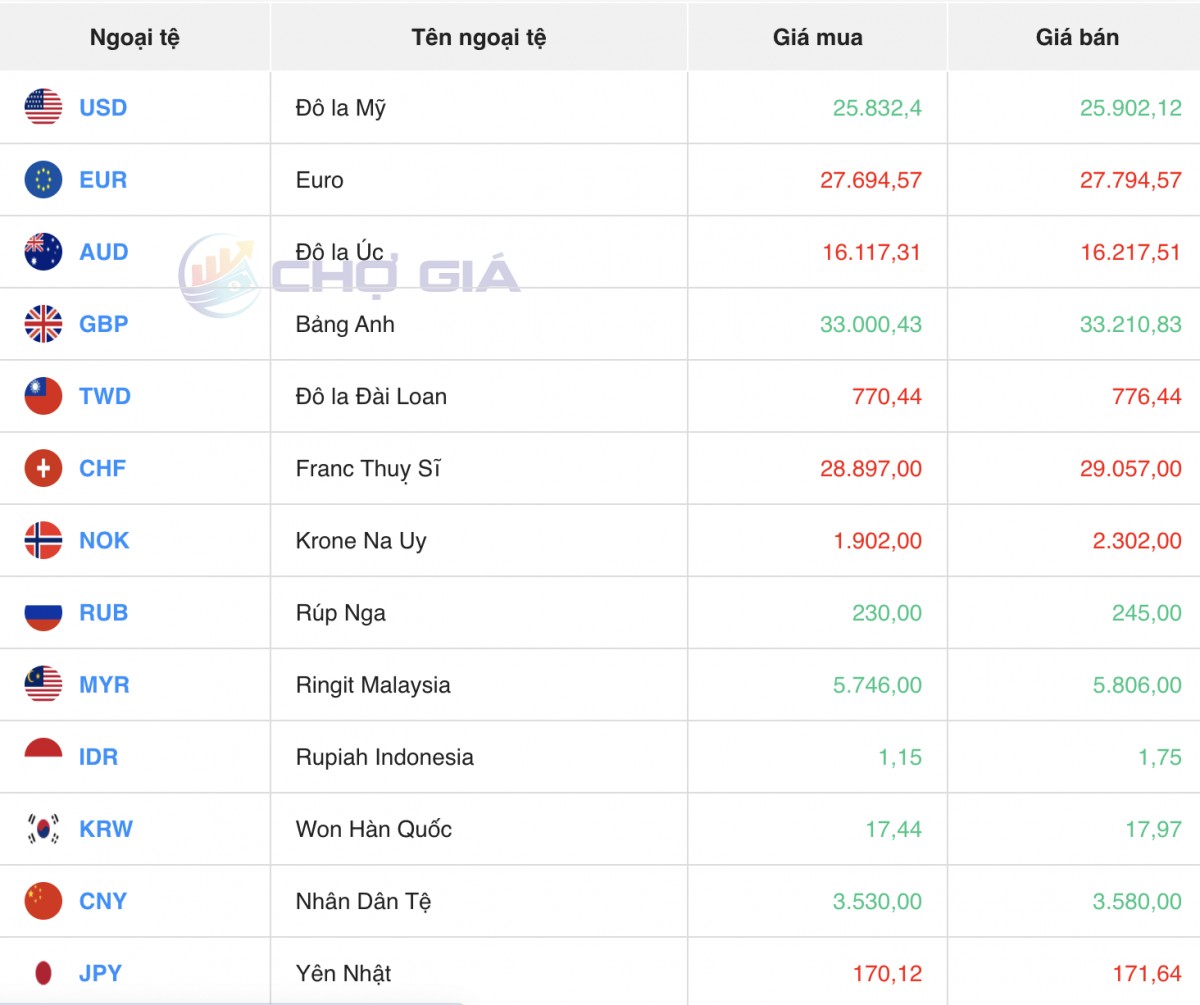Click the IDR currency code

pyautogui.click(x=98, y=757)
